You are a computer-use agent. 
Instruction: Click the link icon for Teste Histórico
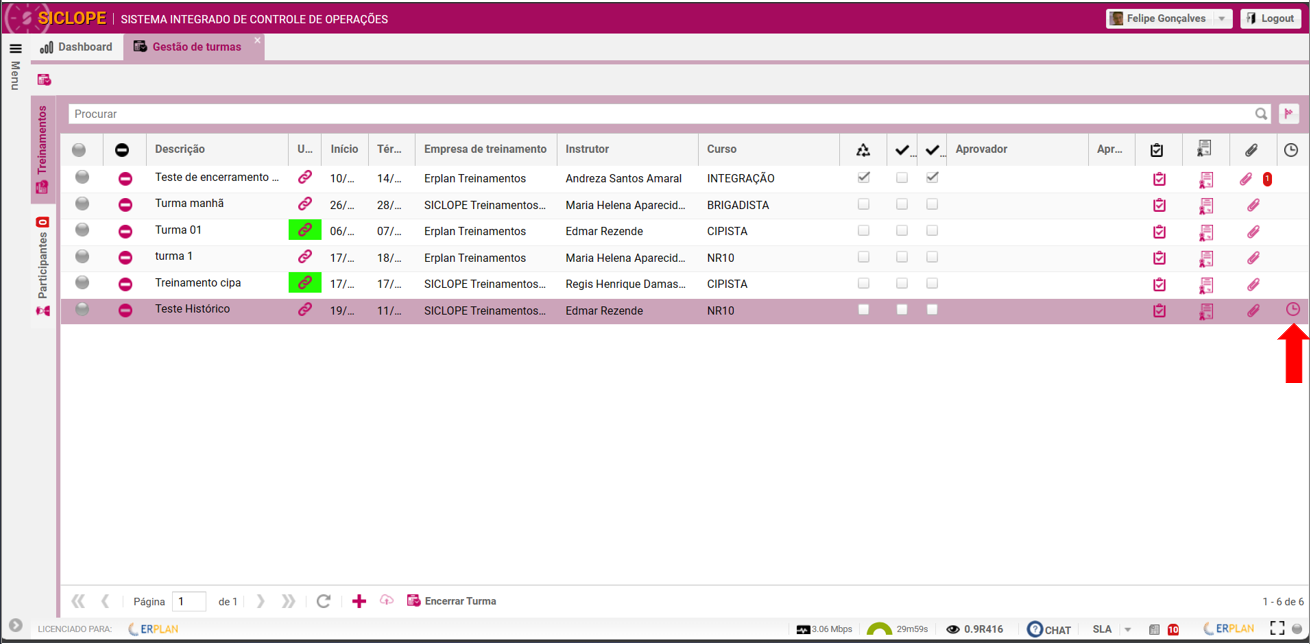coord(305,310)
